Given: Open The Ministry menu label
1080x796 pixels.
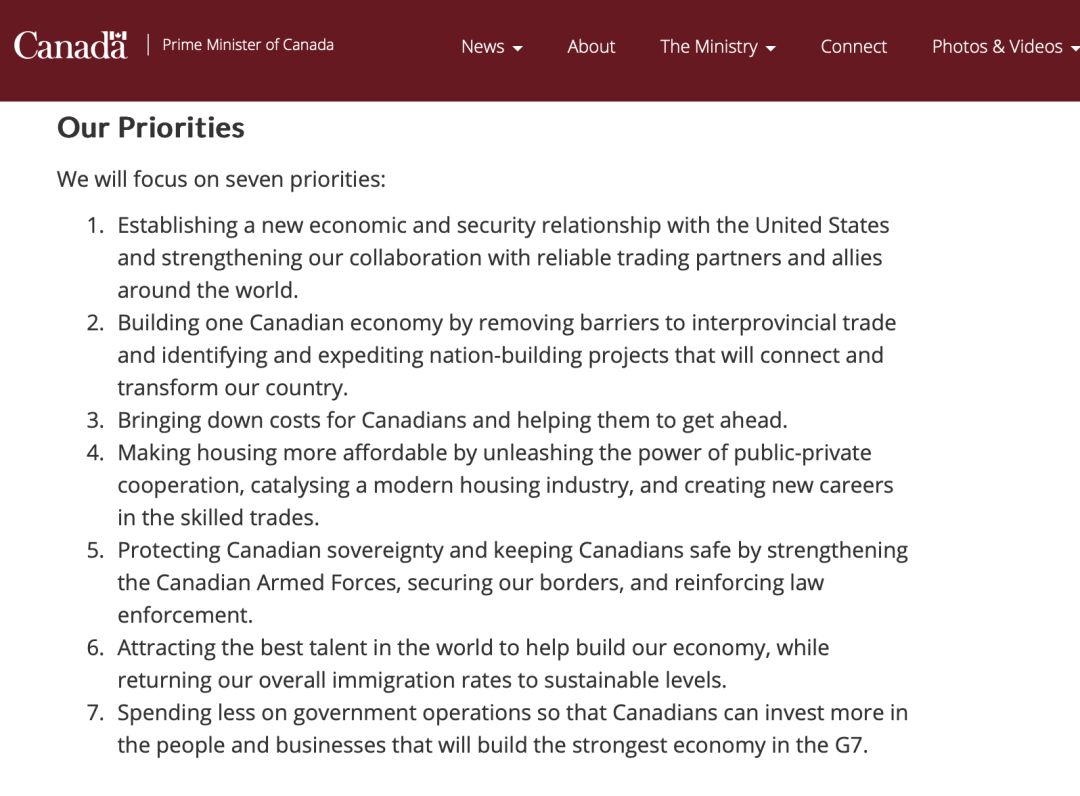Looking at the screenshot, I should coord(709,47).
